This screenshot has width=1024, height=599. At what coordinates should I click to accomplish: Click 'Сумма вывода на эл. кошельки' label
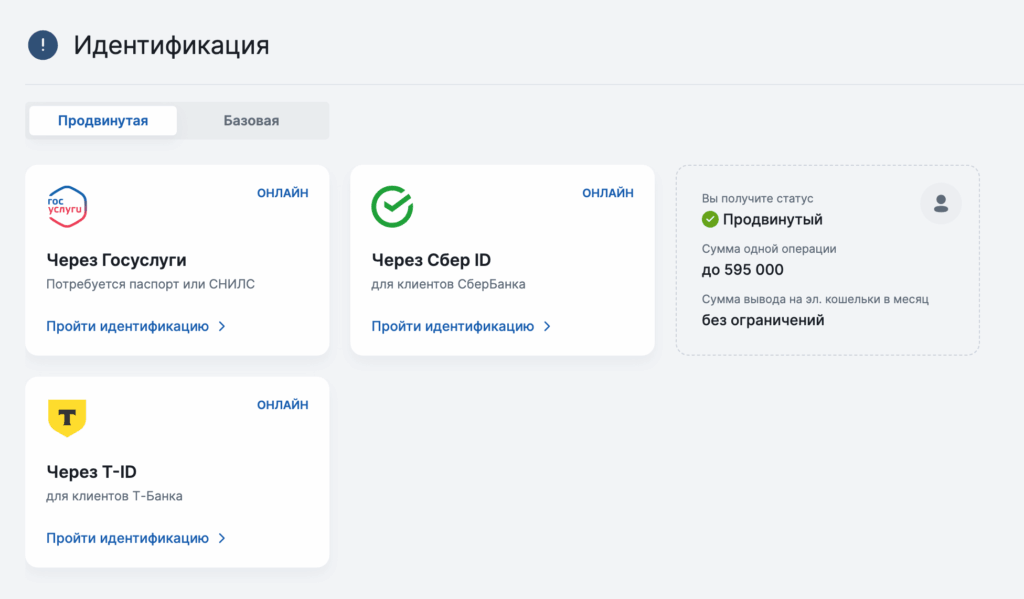click(815, 299)
